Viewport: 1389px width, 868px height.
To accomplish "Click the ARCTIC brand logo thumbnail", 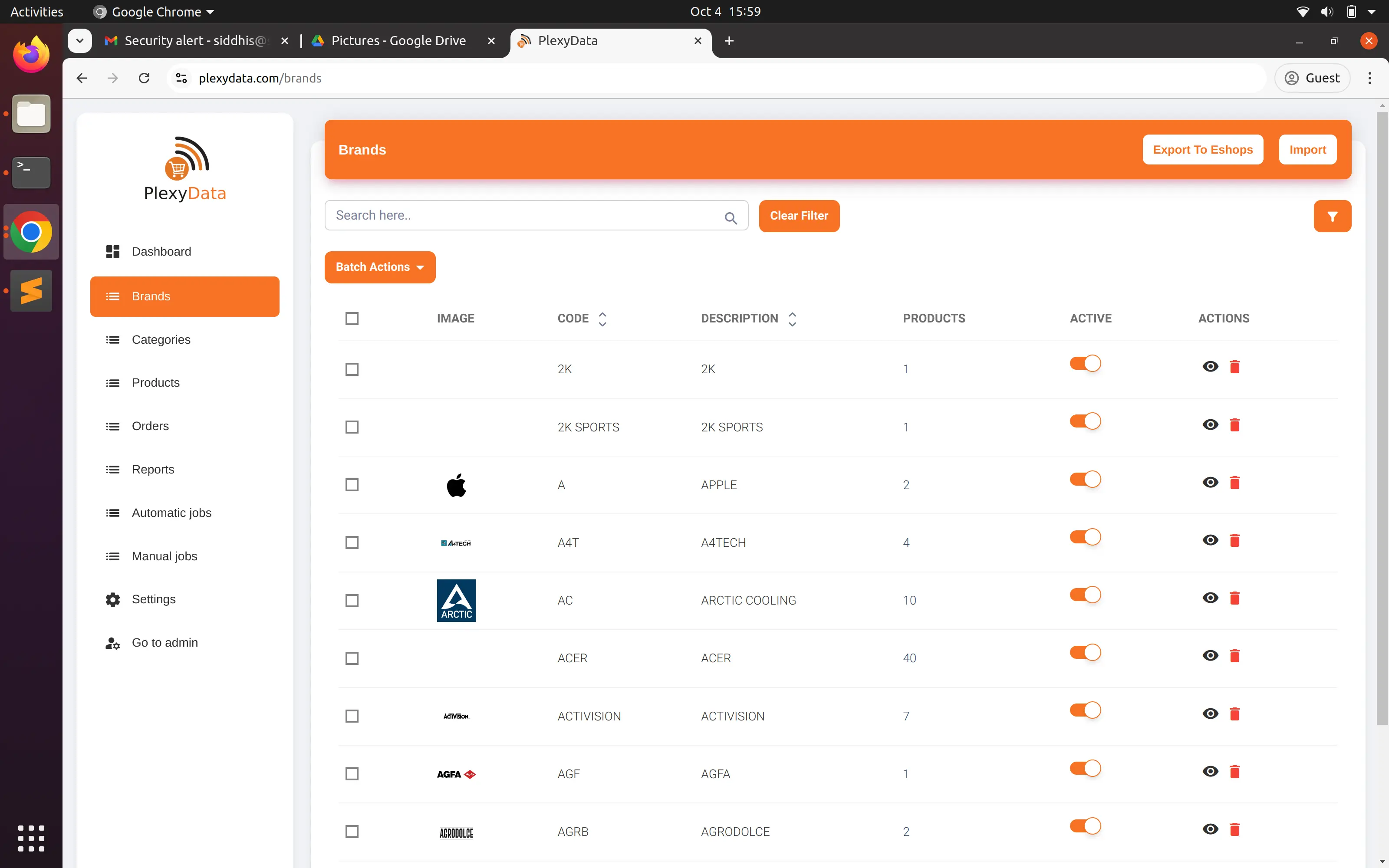I will (x=456, y=600).
